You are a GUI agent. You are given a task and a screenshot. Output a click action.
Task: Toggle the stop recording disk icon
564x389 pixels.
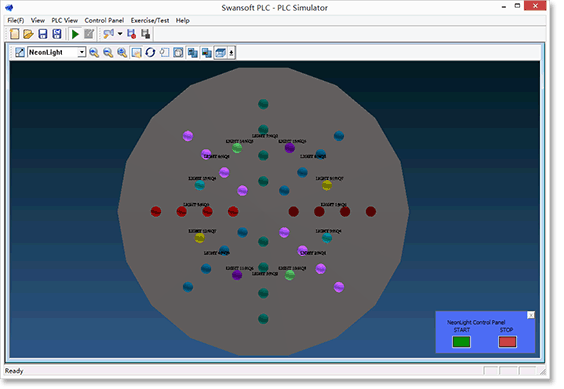[x=145, y=34]
